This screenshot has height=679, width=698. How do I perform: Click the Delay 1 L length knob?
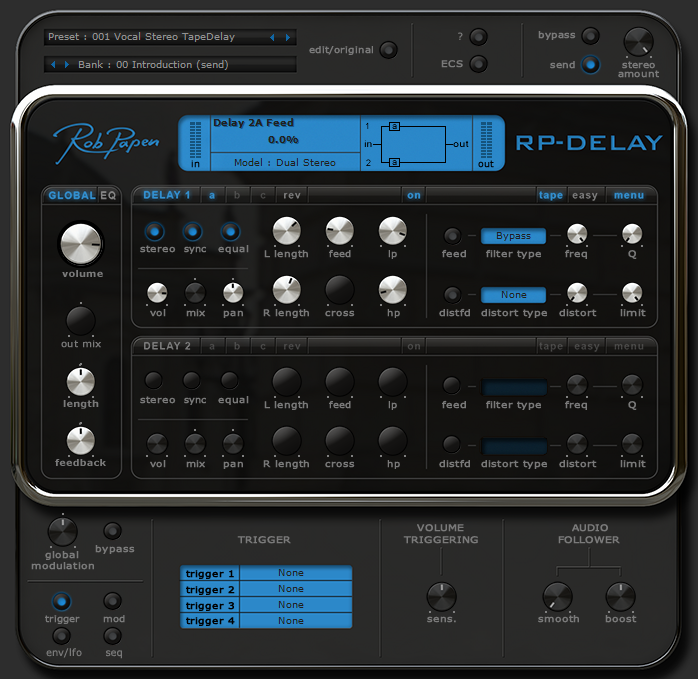(x=287, y=231)
